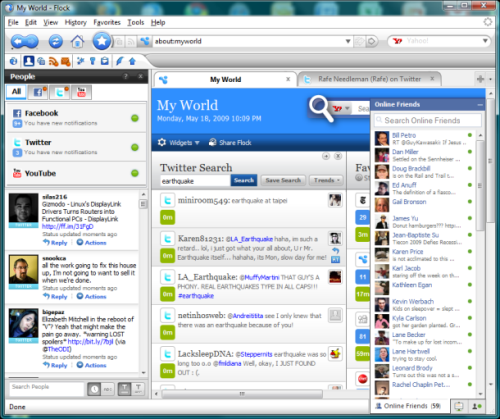Click the Share Flock link
The height and width of the screenshot is (419, 500).
click(230, 143)
